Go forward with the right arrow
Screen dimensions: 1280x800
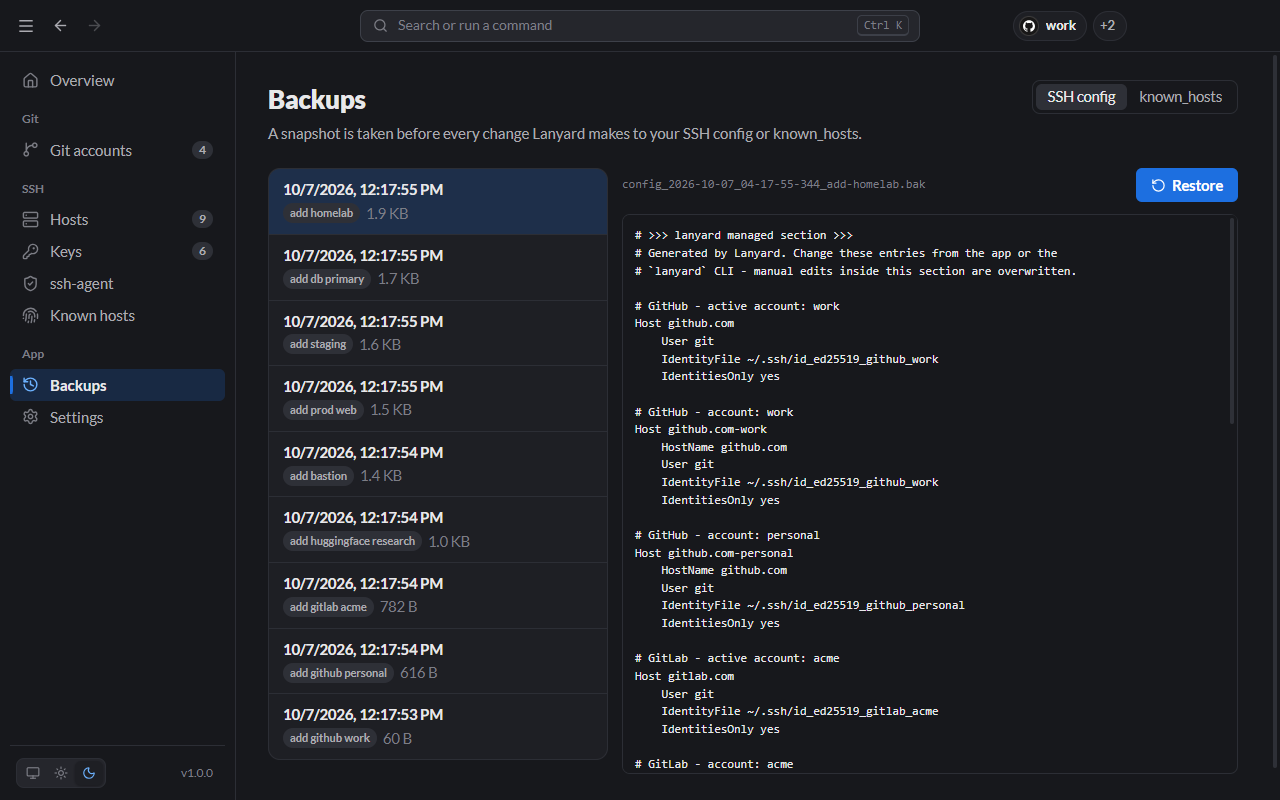(x=94, y=26)
